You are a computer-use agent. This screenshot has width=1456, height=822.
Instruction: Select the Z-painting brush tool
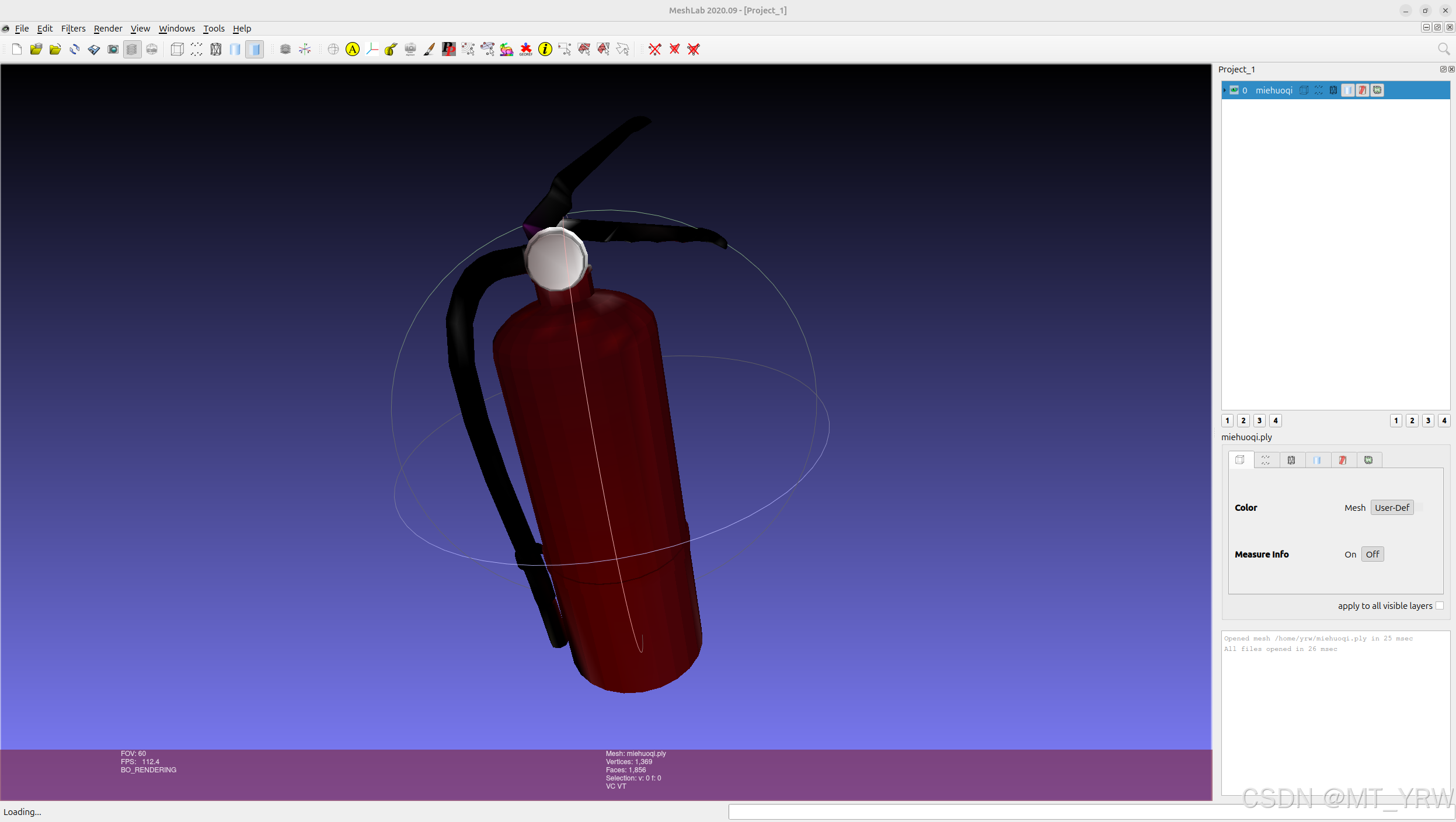tap(430, 50)
